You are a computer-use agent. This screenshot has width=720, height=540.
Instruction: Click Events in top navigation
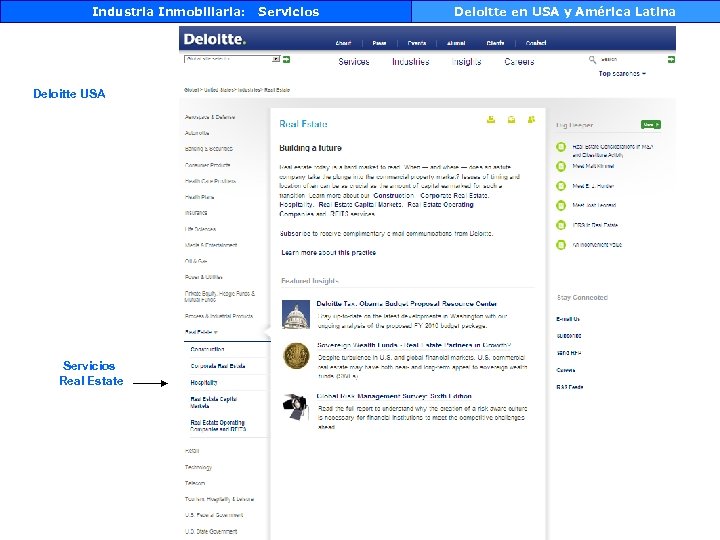417,43
